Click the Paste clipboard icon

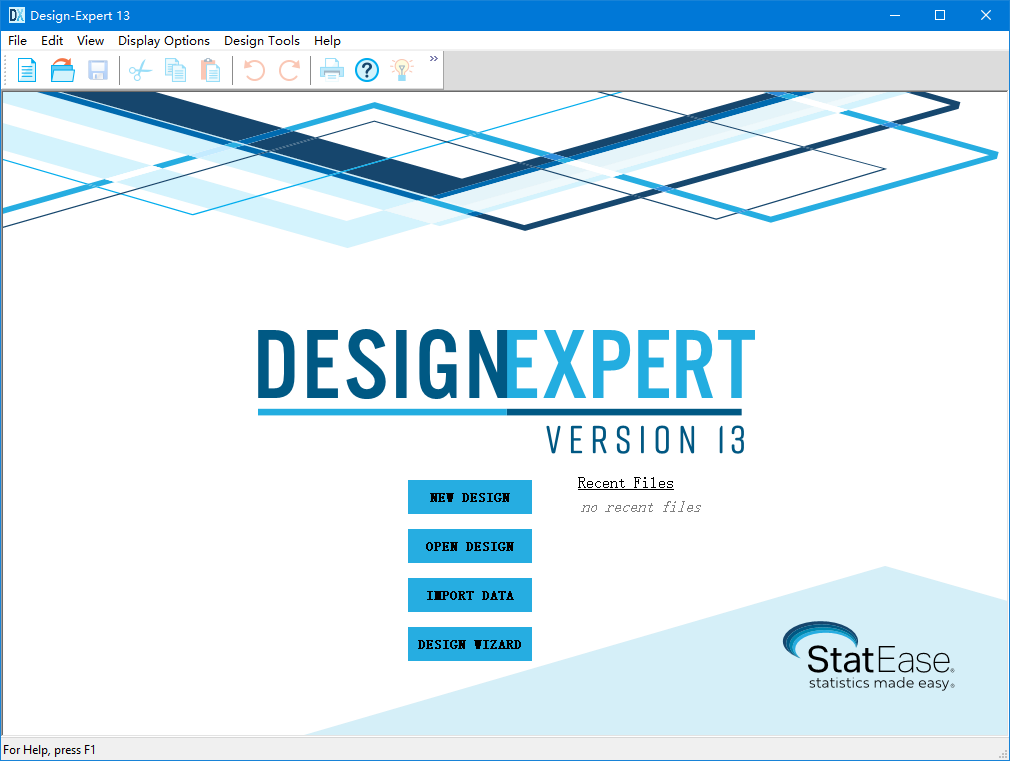(211, 70)
